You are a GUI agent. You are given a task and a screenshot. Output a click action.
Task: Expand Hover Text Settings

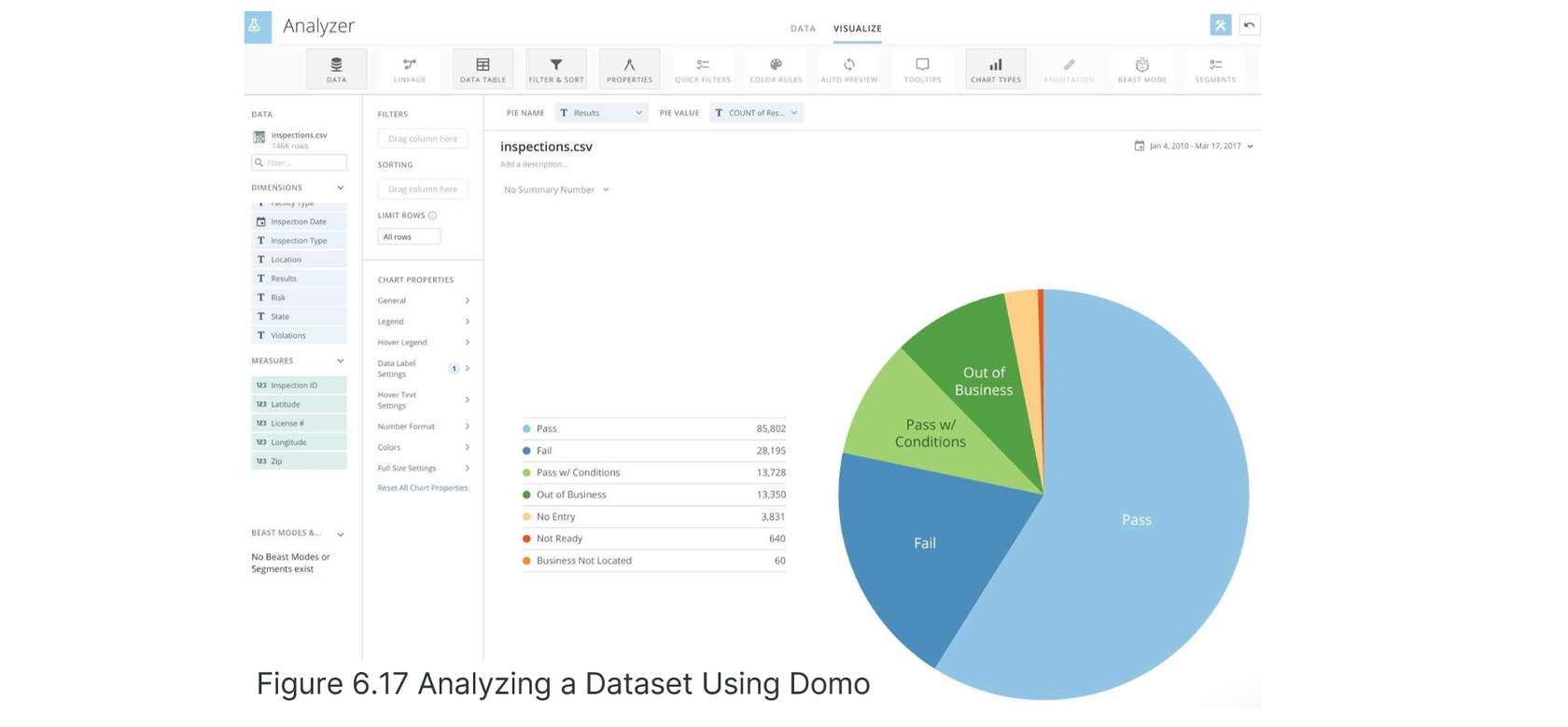point(424,400)
